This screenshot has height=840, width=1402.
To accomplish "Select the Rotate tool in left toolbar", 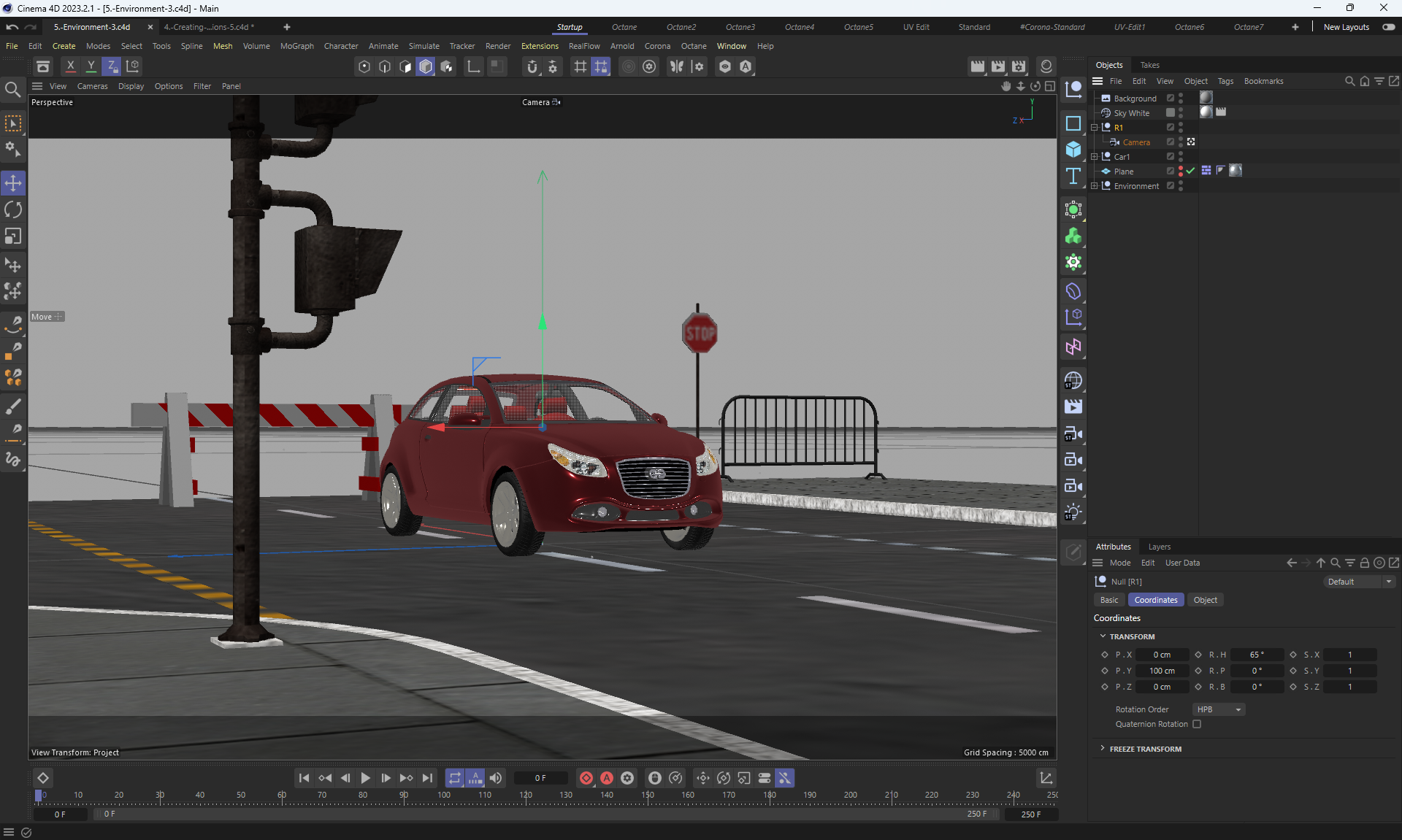I will 13,210.
